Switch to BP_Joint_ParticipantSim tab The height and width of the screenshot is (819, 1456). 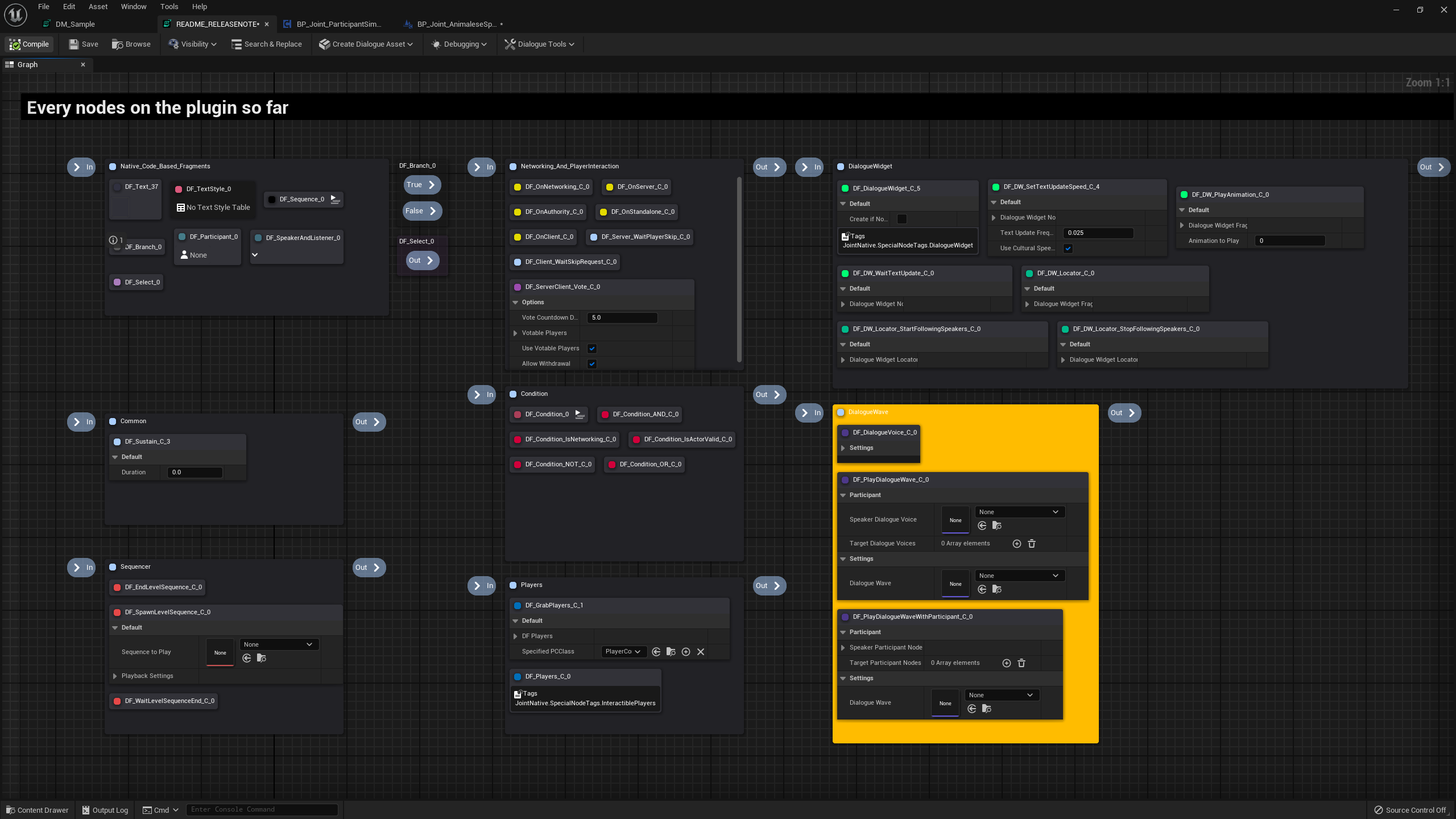click(338, 24)
